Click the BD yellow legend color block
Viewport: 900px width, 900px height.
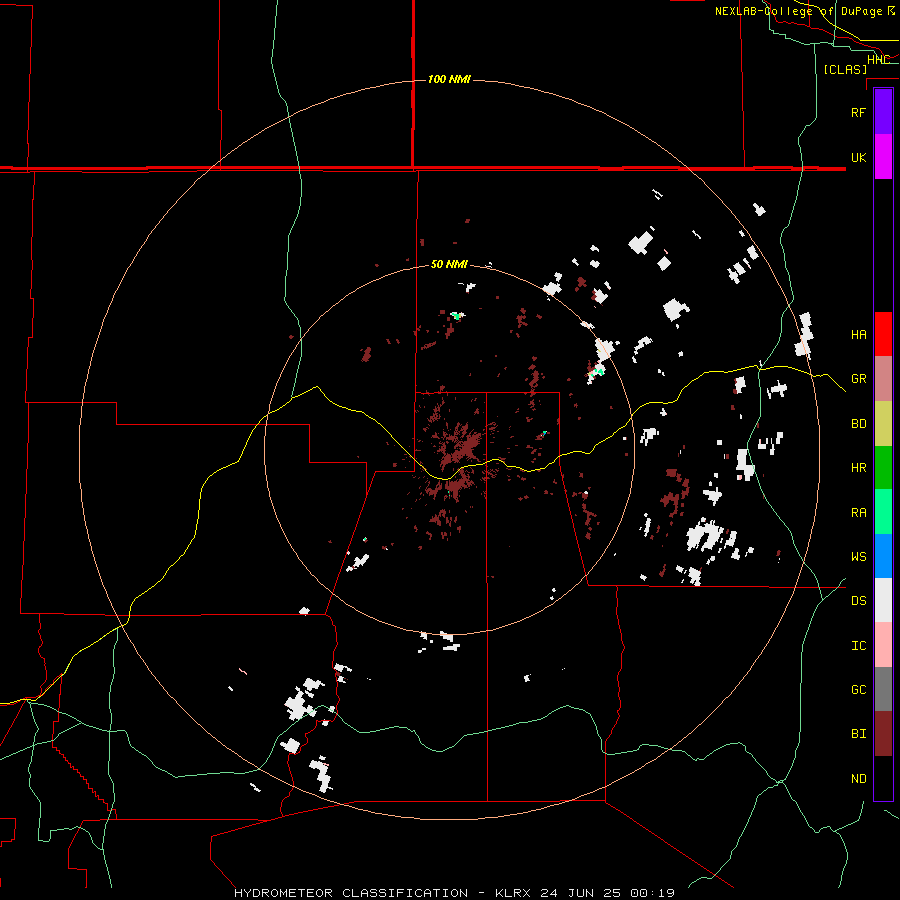tap(883, 424)
